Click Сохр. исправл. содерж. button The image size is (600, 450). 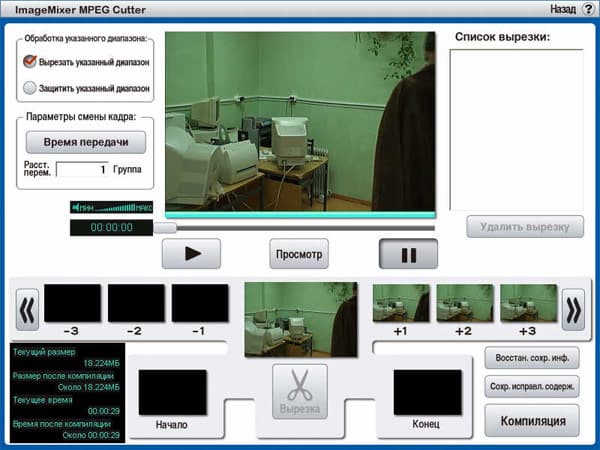pos(532,386)
